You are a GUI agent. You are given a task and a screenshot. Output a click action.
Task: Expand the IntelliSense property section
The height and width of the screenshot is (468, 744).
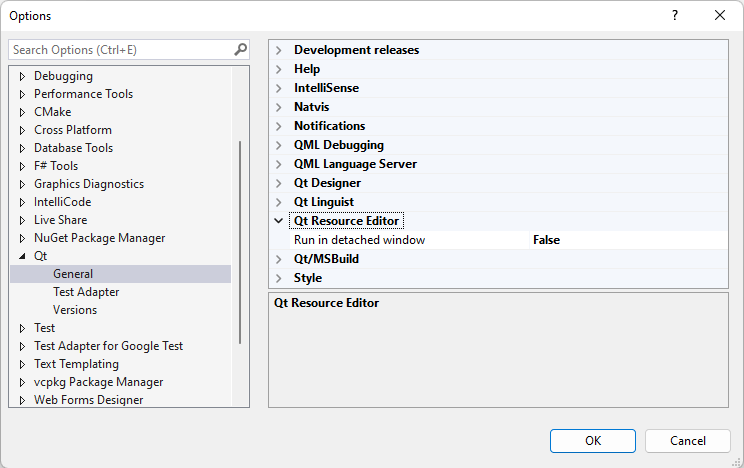[x=279, y=88]
